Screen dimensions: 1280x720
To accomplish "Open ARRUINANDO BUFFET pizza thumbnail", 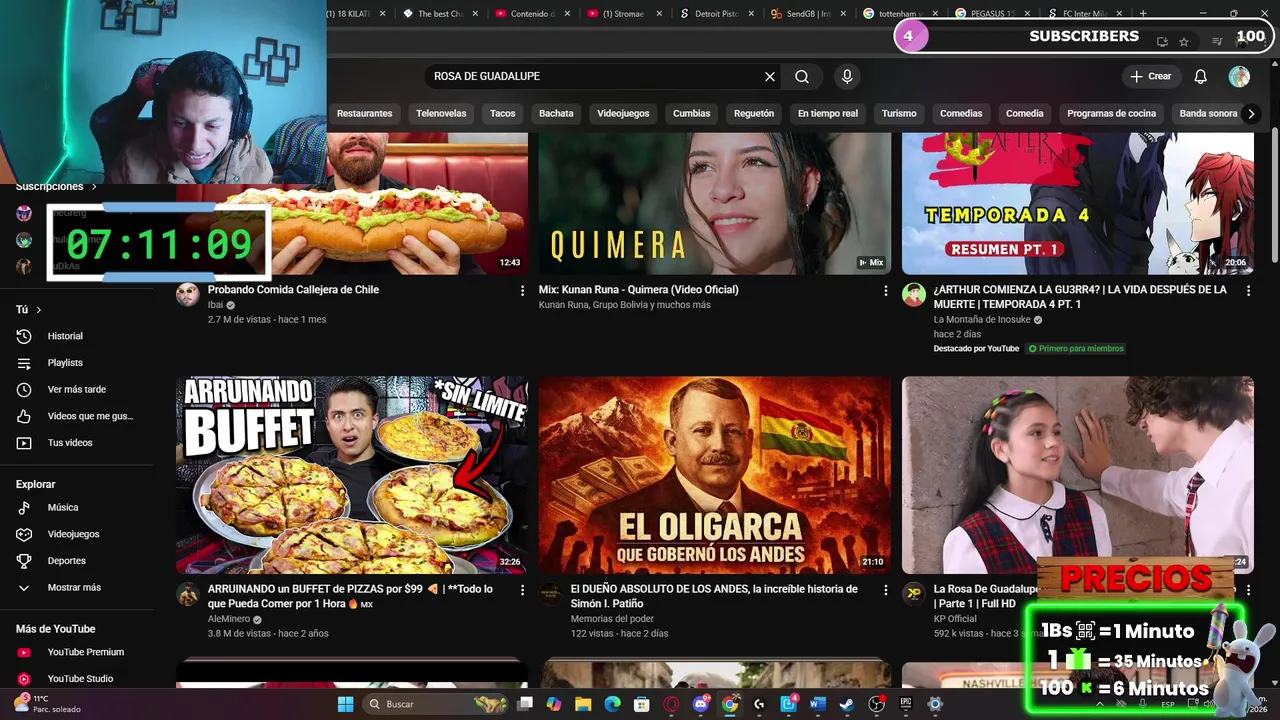I will (x=352, y=475).
